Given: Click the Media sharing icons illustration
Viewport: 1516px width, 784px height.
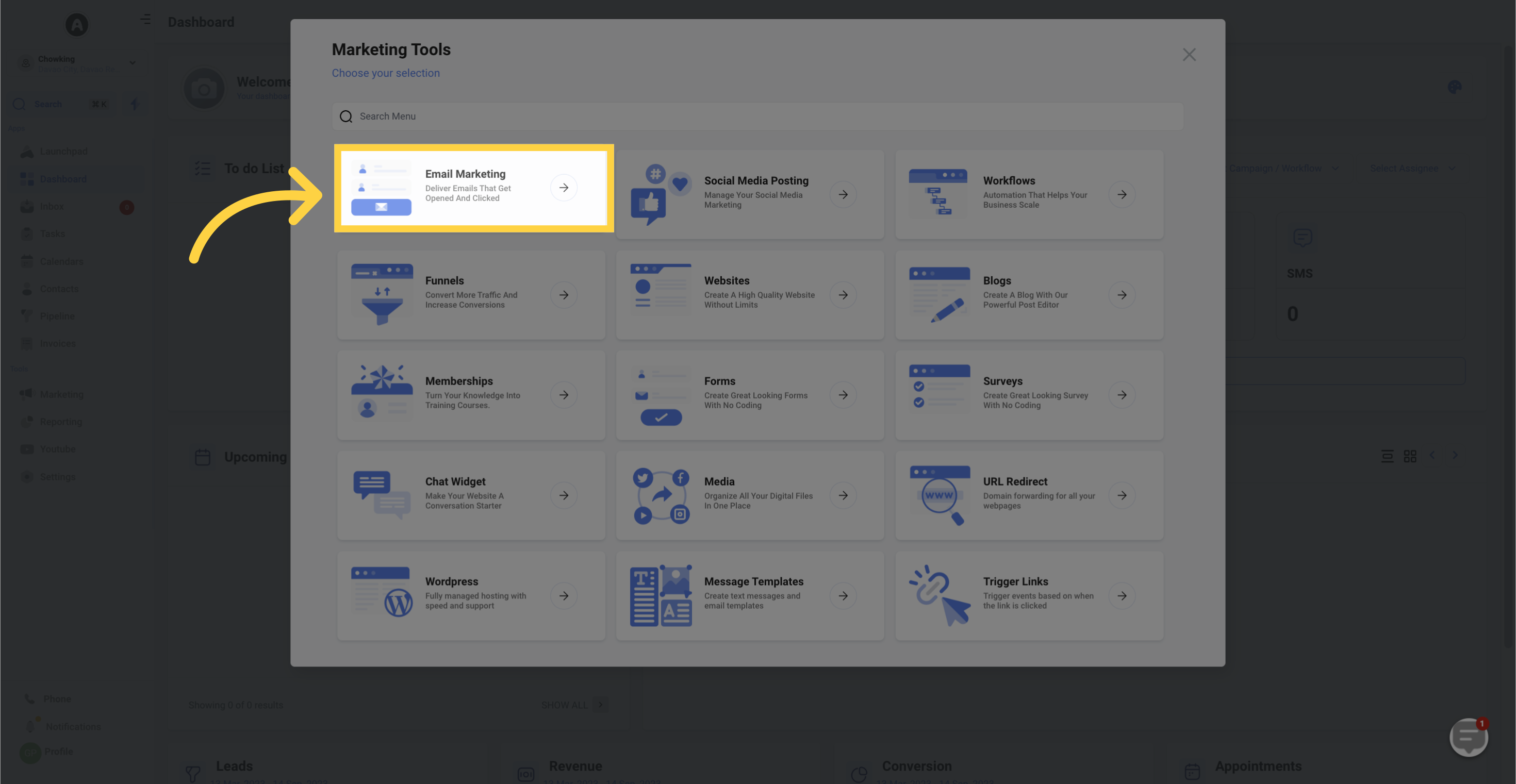Looking at the screenshot, I should point(661,496).
